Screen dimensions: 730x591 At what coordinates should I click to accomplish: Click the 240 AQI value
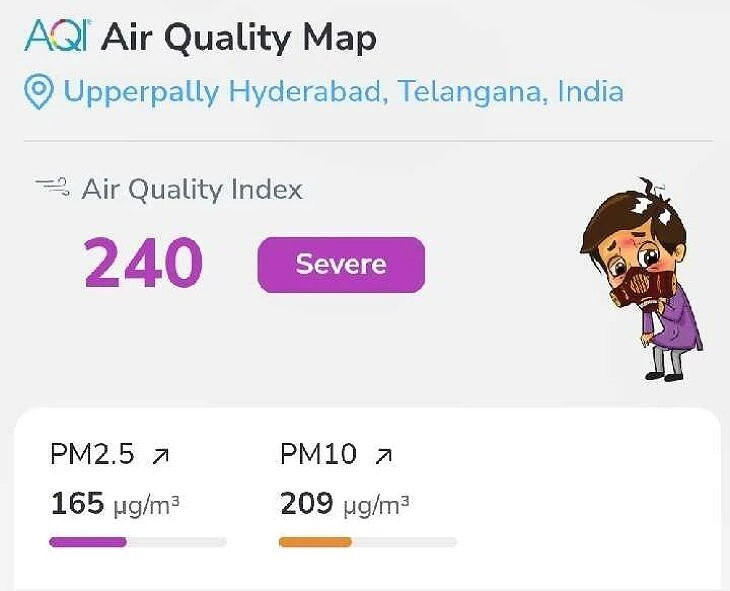pyautogui.click(x=143, y=264)
